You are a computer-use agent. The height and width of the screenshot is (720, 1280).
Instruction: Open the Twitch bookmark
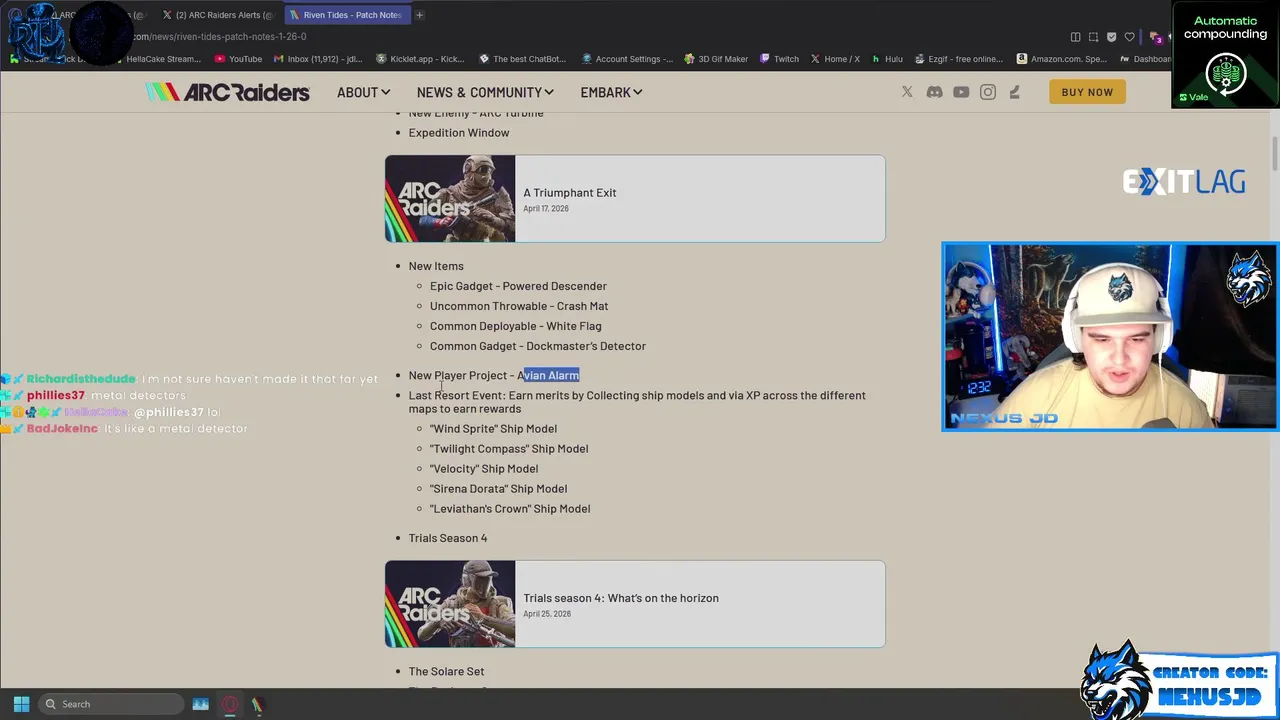pos(780,59)
